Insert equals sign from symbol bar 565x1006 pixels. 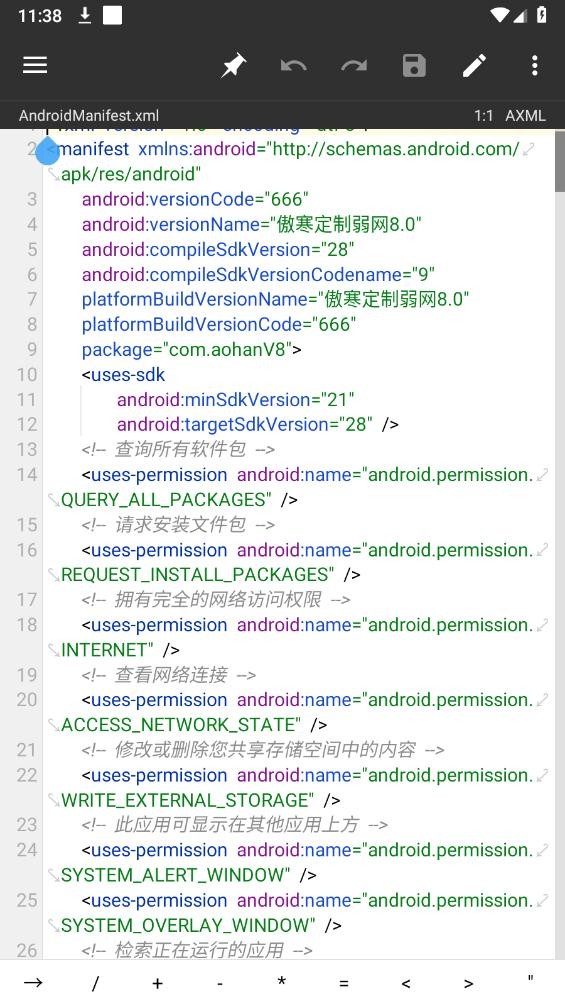point(344,984)
